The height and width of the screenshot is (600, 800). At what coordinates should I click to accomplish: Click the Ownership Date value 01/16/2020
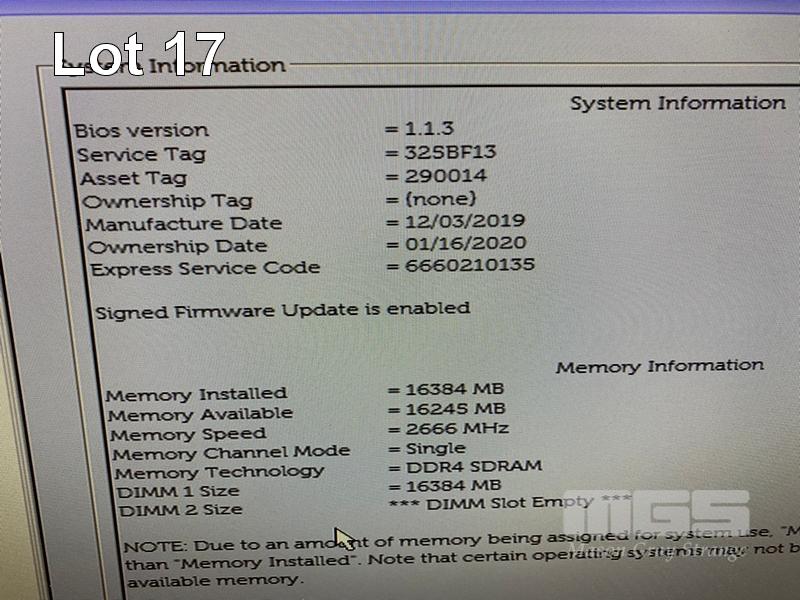coord(466,243)
